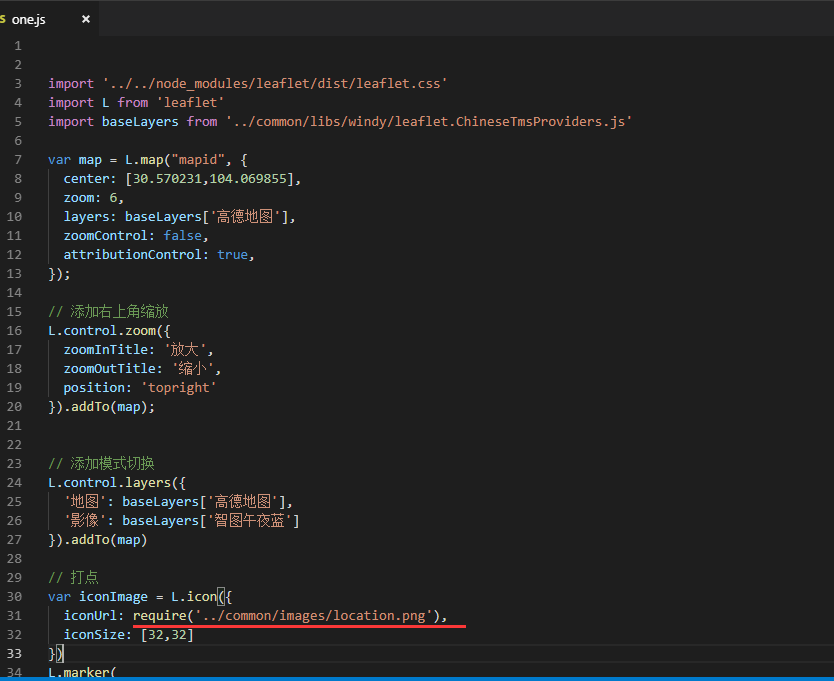Click the 'leaflet' module string on line 4
This screenshot has height=681, width=834.
[190, 103]
